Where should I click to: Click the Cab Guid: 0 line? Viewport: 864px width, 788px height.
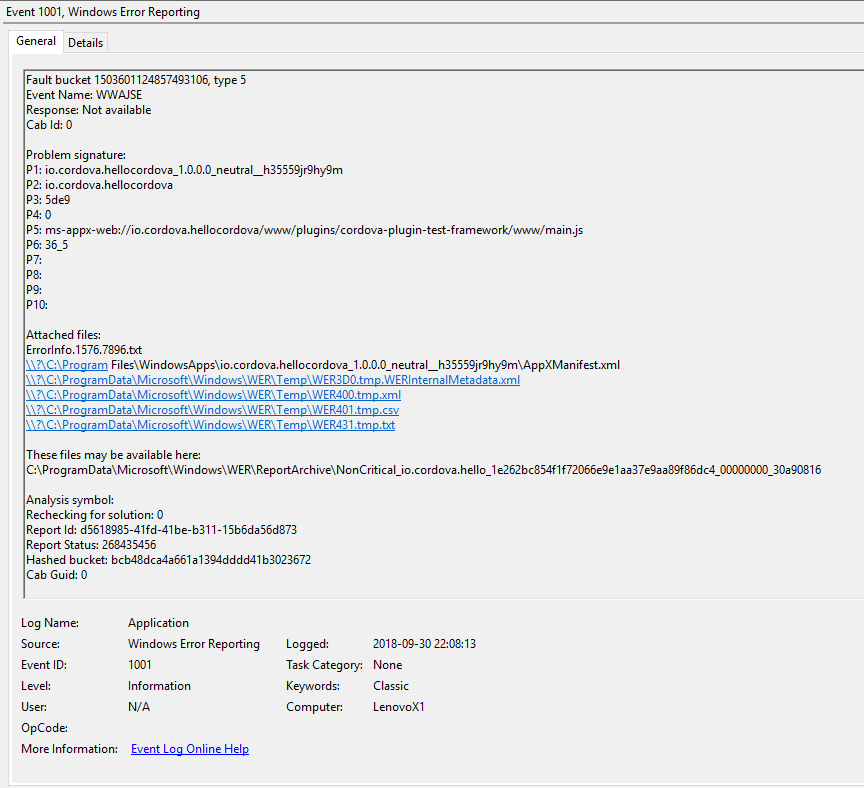coord(56,575)
